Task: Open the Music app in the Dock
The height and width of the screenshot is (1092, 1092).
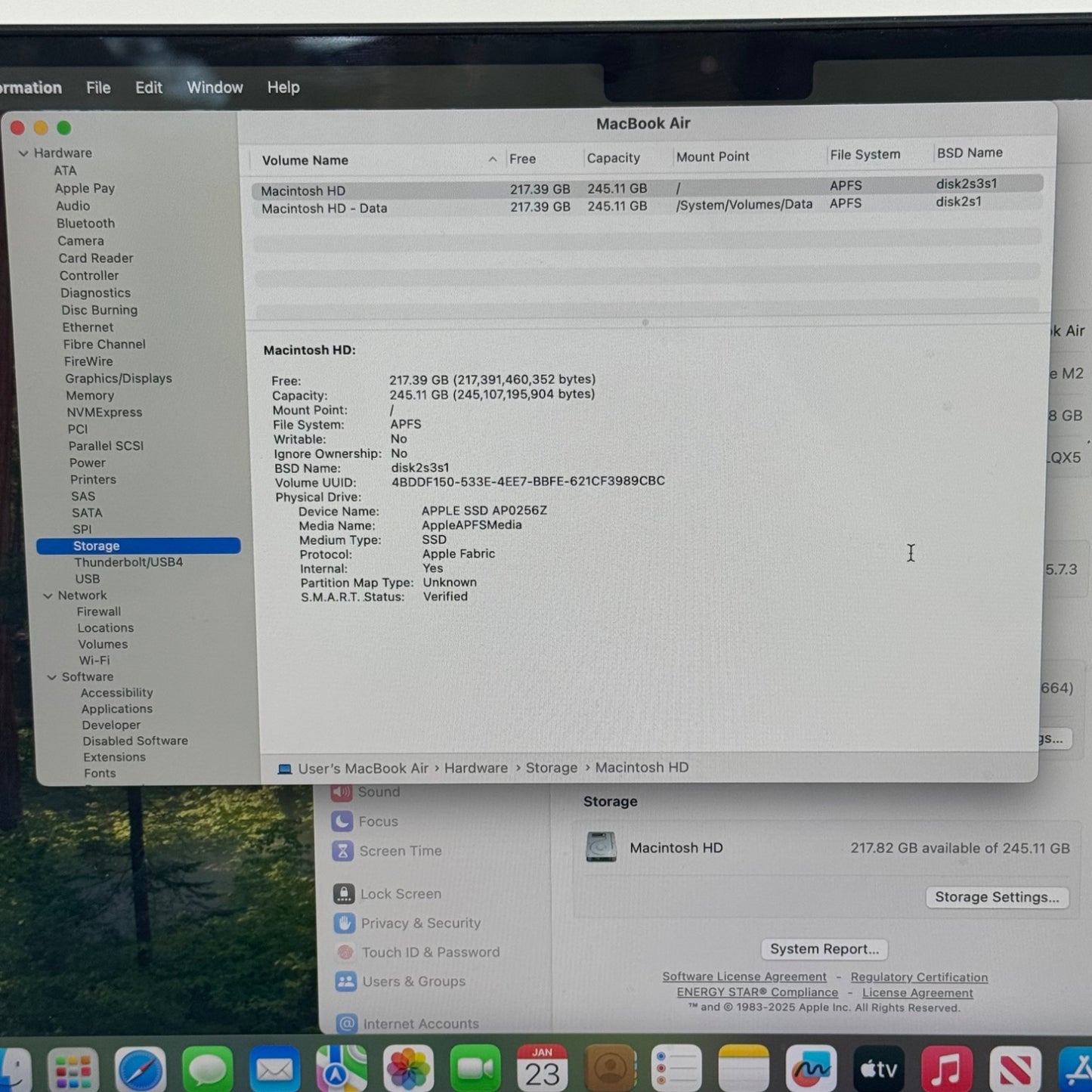Action: click(x=945, y=1069)
